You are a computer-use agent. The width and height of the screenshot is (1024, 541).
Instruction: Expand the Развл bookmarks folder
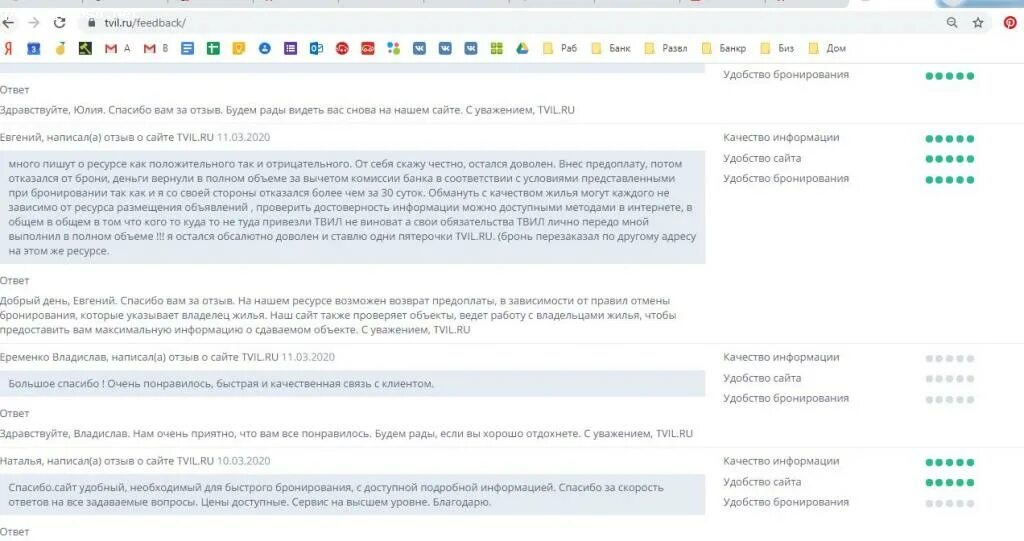coord(665,48)
